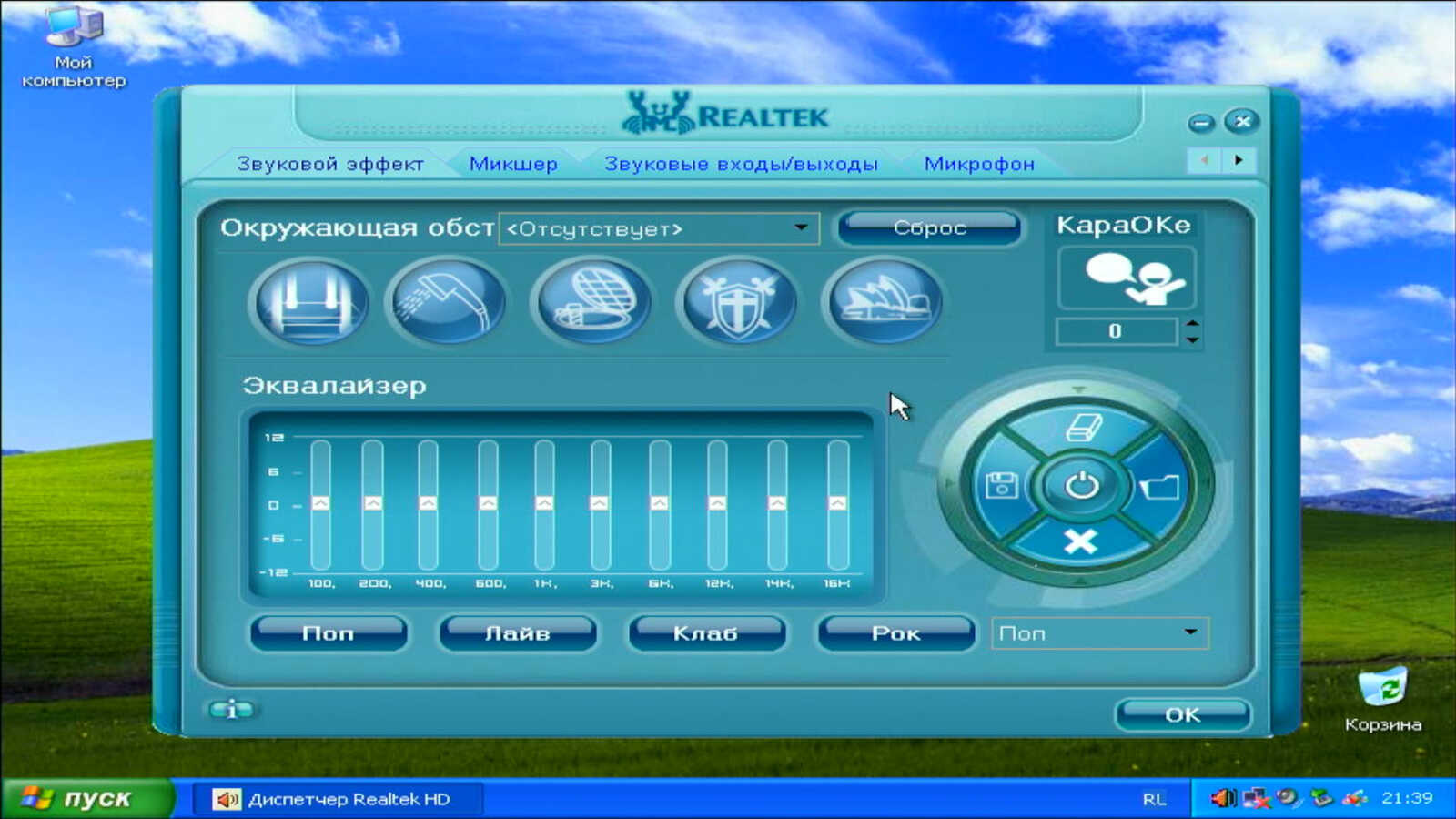This screenshot has height=819, width=1456.
Task: Click the Сброс reset button
Action: 929,227
